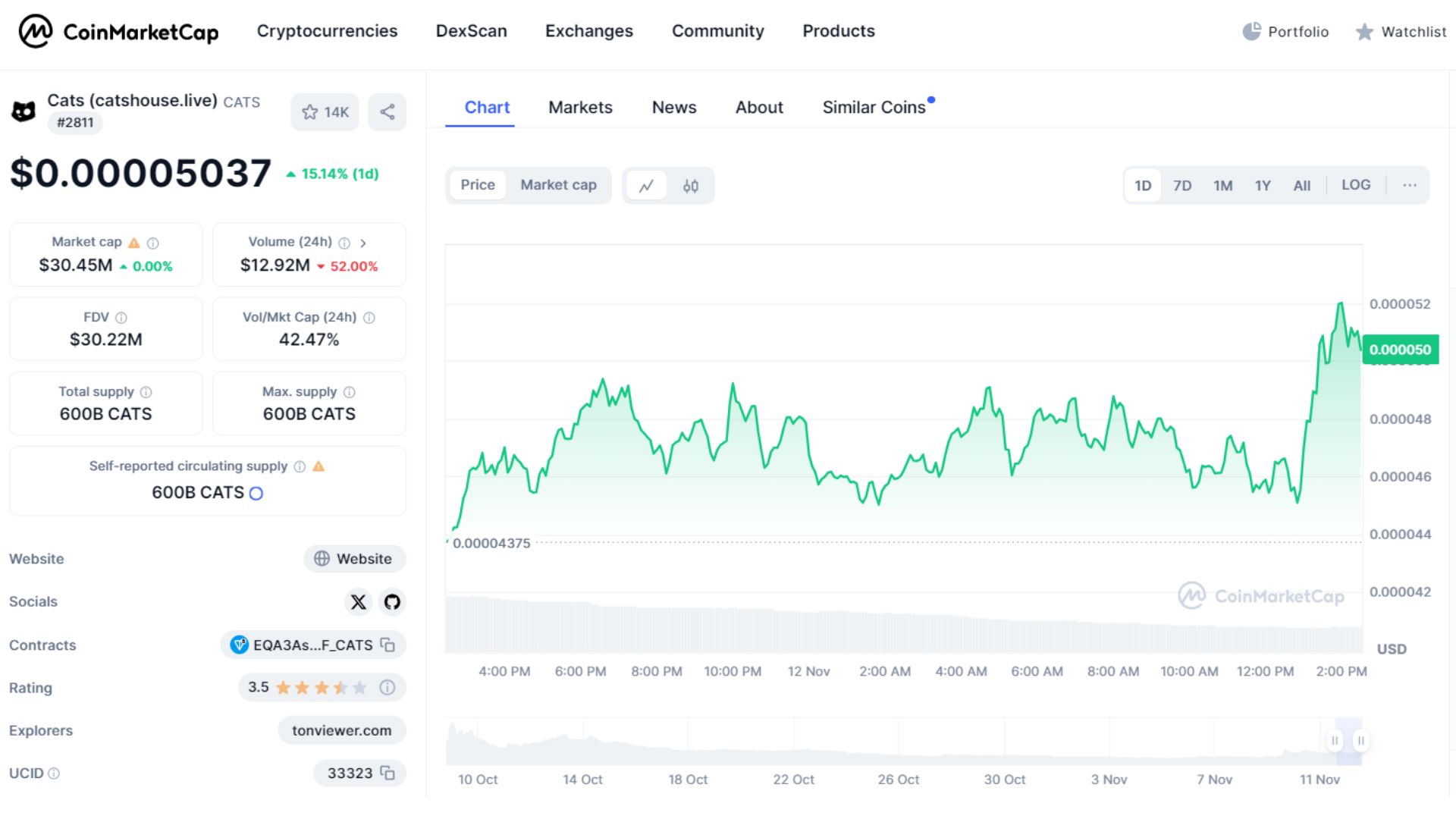This screenshot has height=819, width=1456.
Task: Toggle the LOG scale option
Action: [1356, 185]
